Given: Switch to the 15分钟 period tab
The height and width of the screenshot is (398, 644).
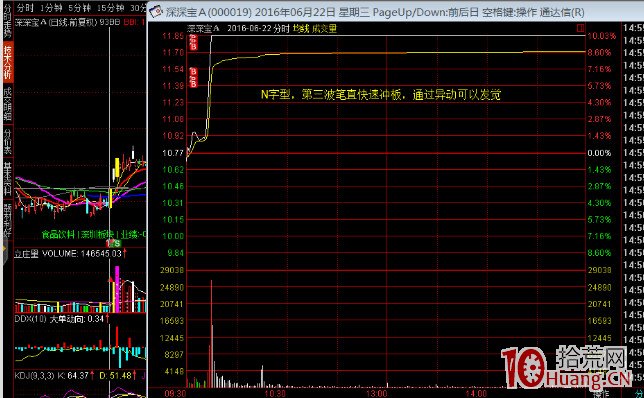Looking at the screenshot, I should pos(110,8).
